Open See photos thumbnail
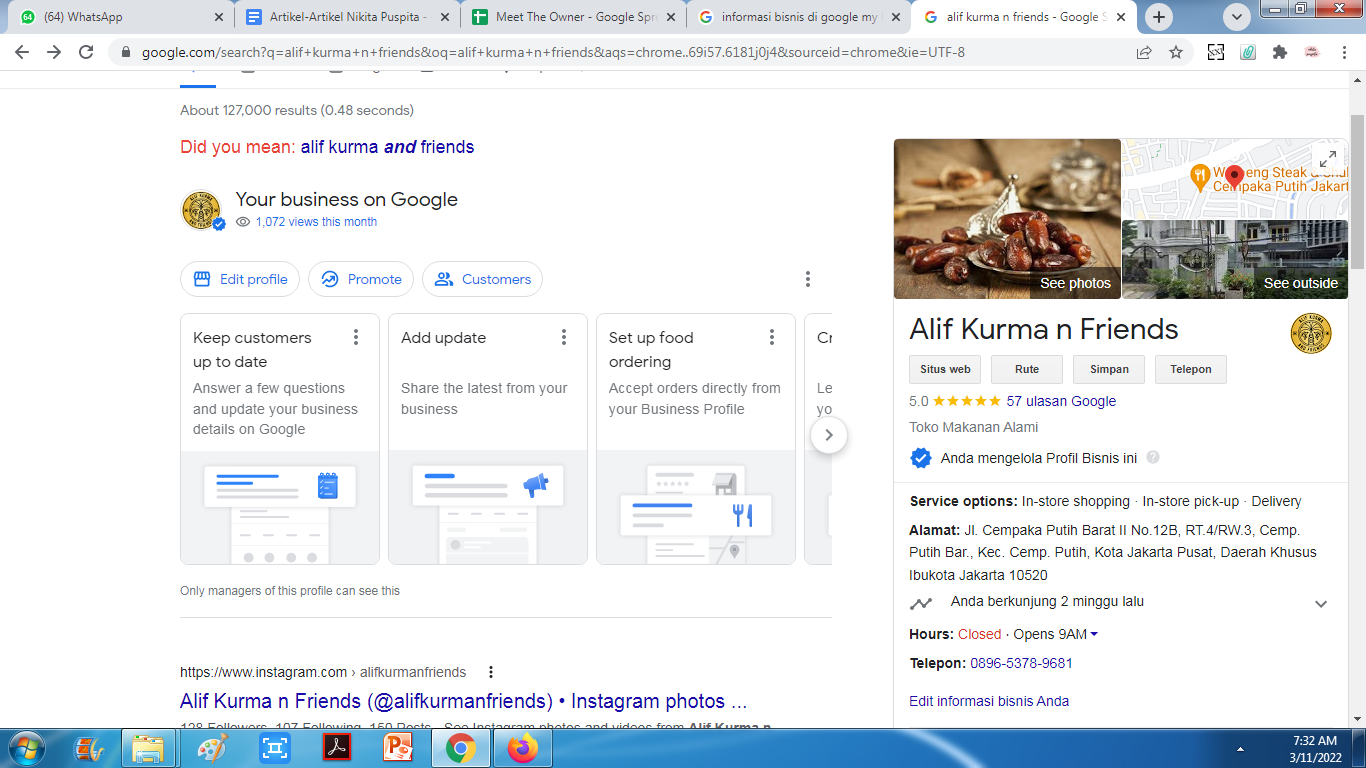The height and width of the screenshot is (768, 1366). 1007,219
